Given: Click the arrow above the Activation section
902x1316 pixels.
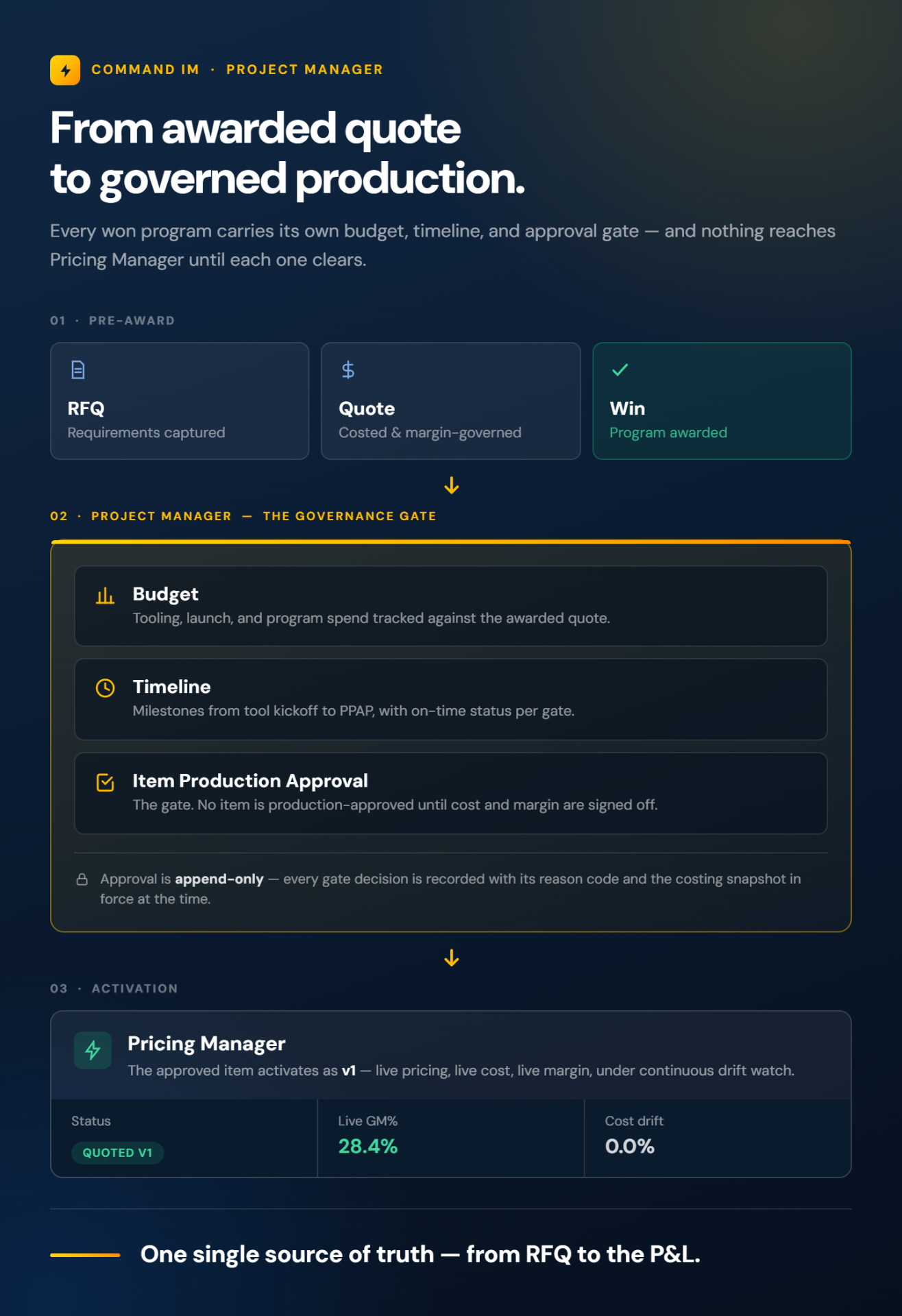Looking at the screenshot, I should point(451,958).
